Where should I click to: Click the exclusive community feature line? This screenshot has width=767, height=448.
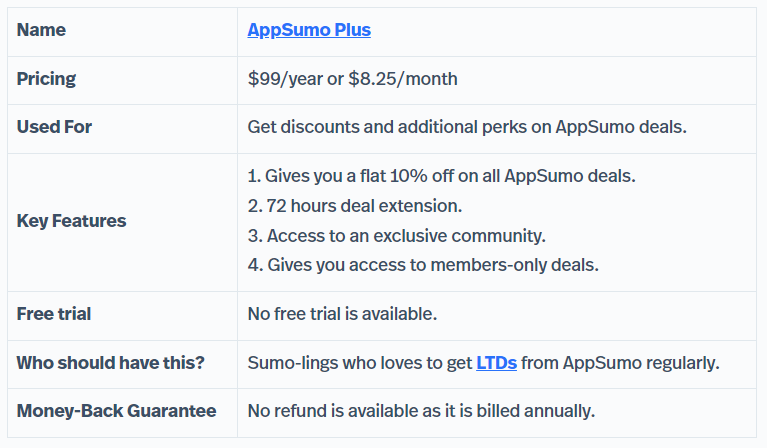[396, 236]
